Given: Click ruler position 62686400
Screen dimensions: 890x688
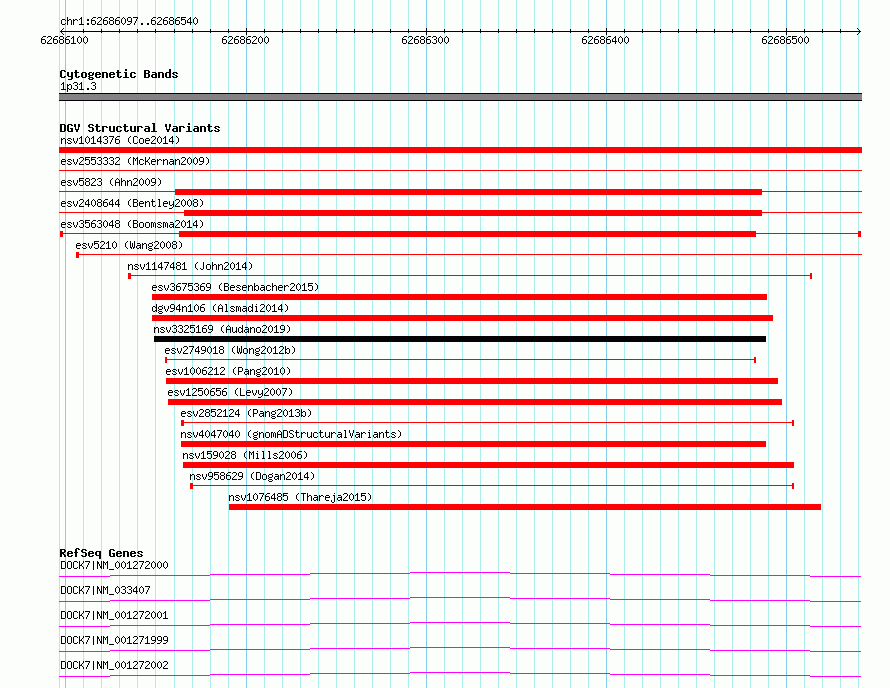Looking at the screenshot, I should coord(605,40).
